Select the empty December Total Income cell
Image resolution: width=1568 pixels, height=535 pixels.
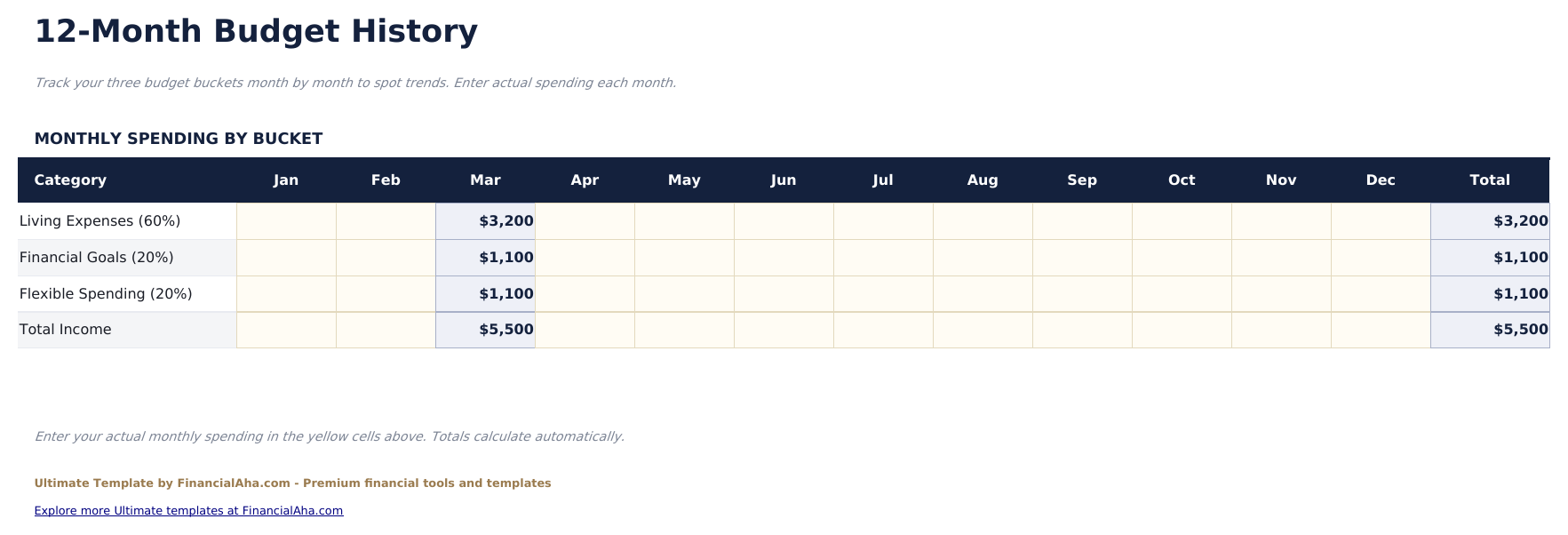[1381, 330]
